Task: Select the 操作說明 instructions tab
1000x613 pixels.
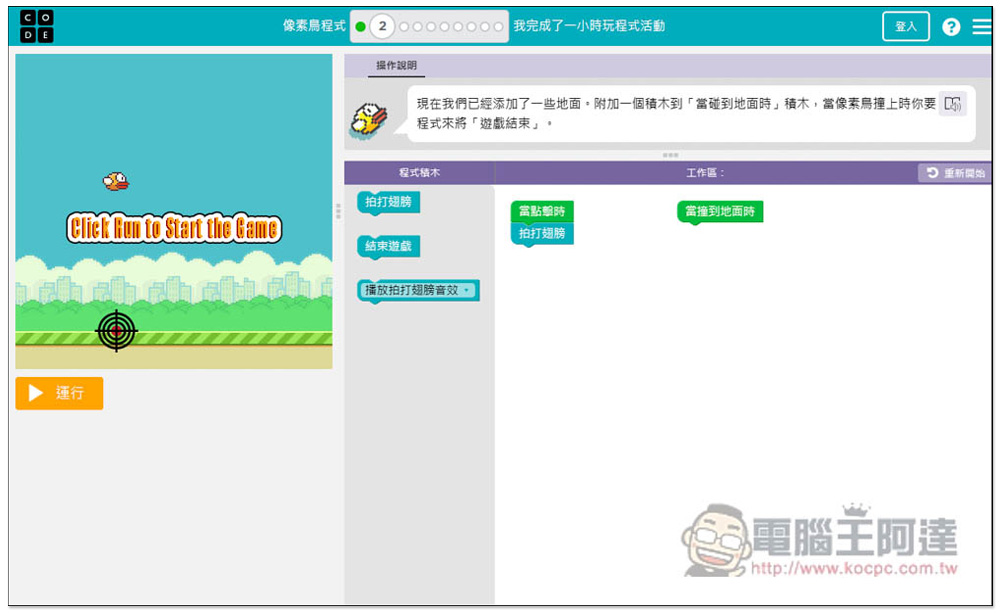Action: [x=396, y=65]
